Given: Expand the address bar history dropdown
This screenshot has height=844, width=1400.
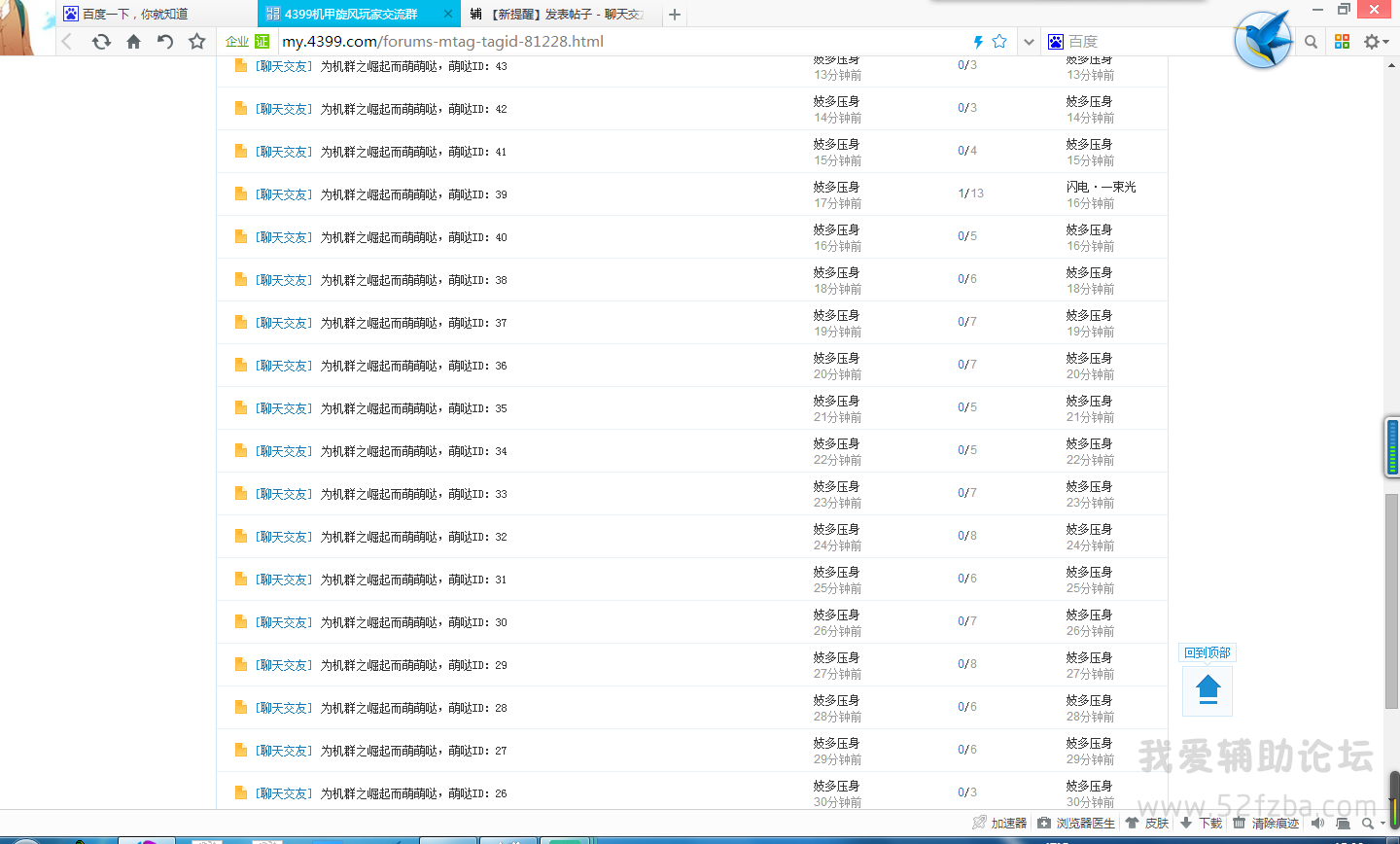Looking at the screenshot, I should tap(1029, 42).
